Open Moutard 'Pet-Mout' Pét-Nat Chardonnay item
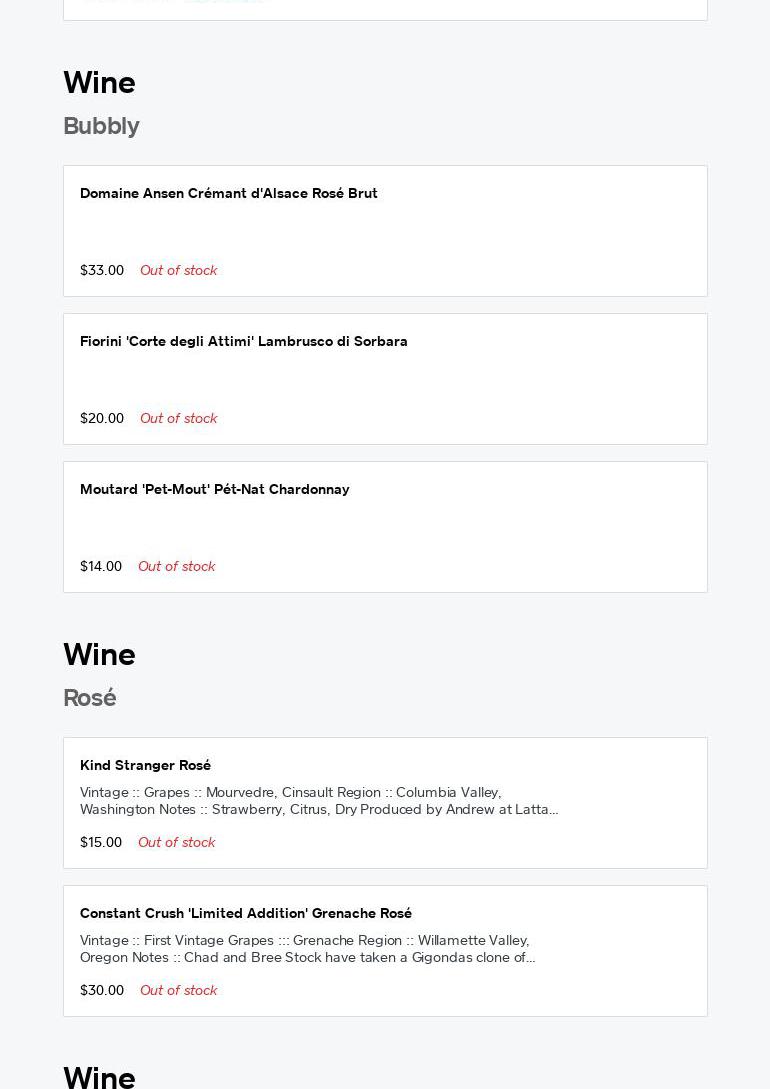Image resolution: width=770 pixels, height=1089 pixels. pyautogui.click(x=215, y=489)
